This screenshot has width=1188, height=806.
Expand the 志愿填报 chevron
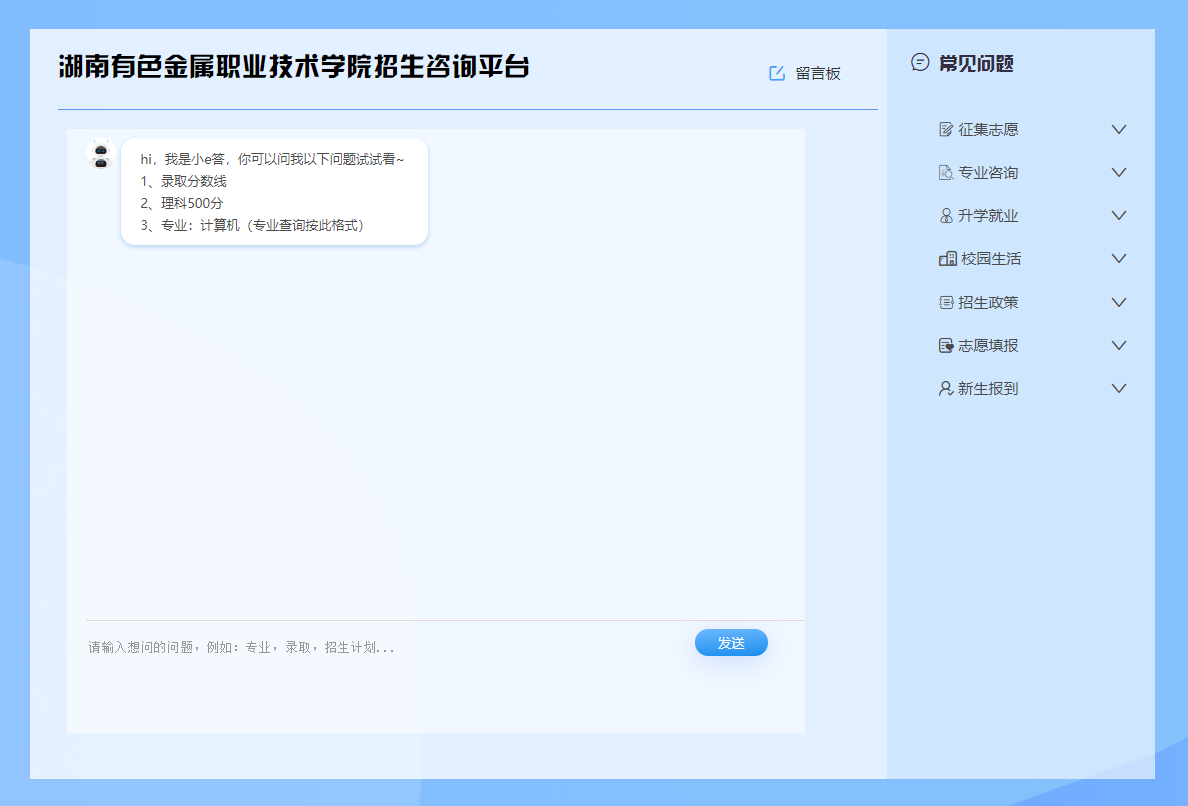tap(1118, 345)
